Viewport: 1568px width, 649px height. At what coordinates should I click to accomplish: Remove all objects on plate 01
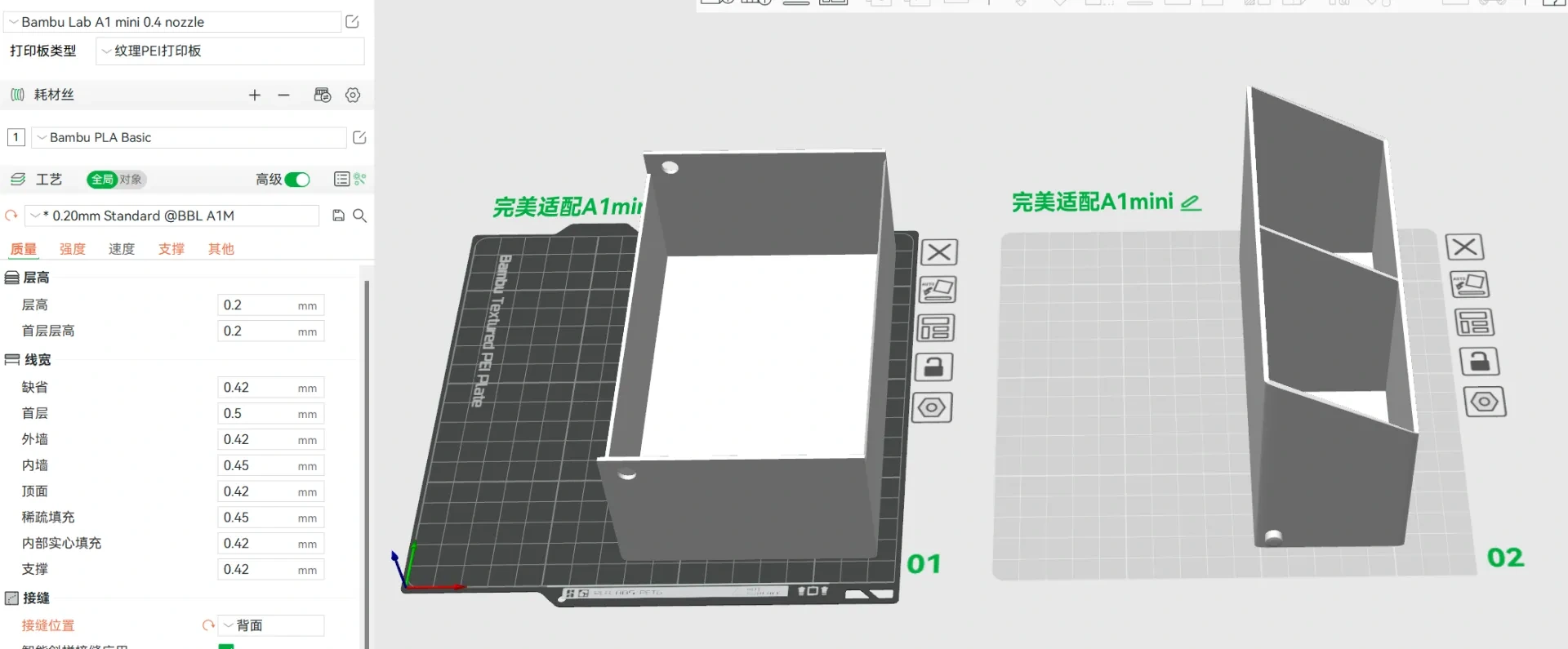939,252
